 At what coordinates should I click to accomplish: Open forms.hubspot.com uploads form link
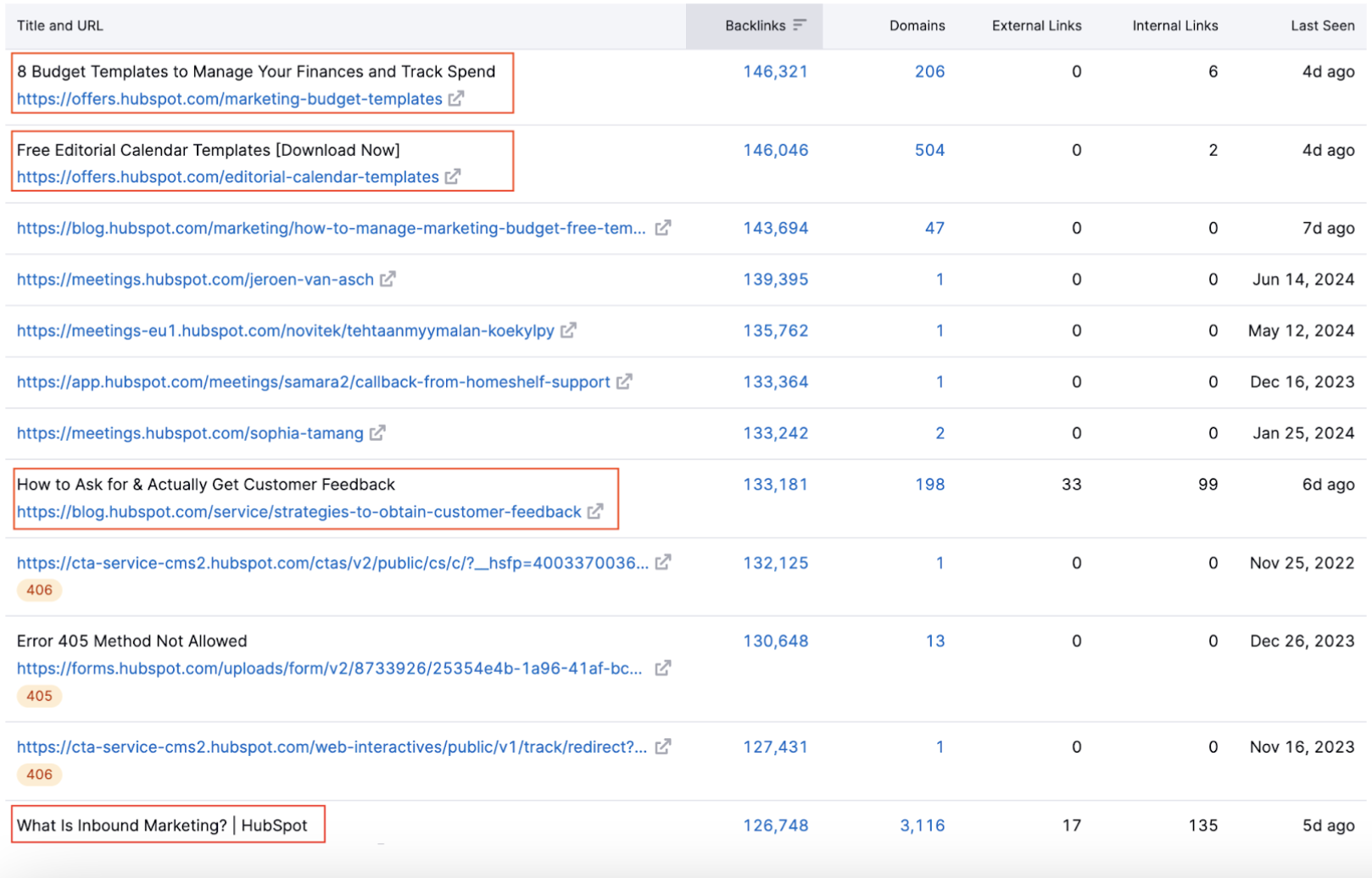330,669
